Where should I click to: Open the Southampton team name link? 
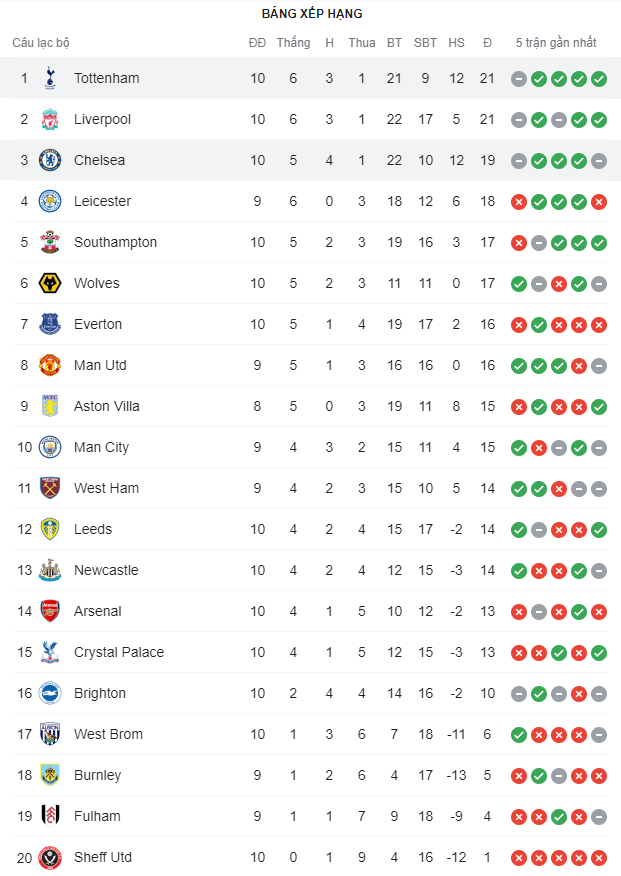coord(115,242)
